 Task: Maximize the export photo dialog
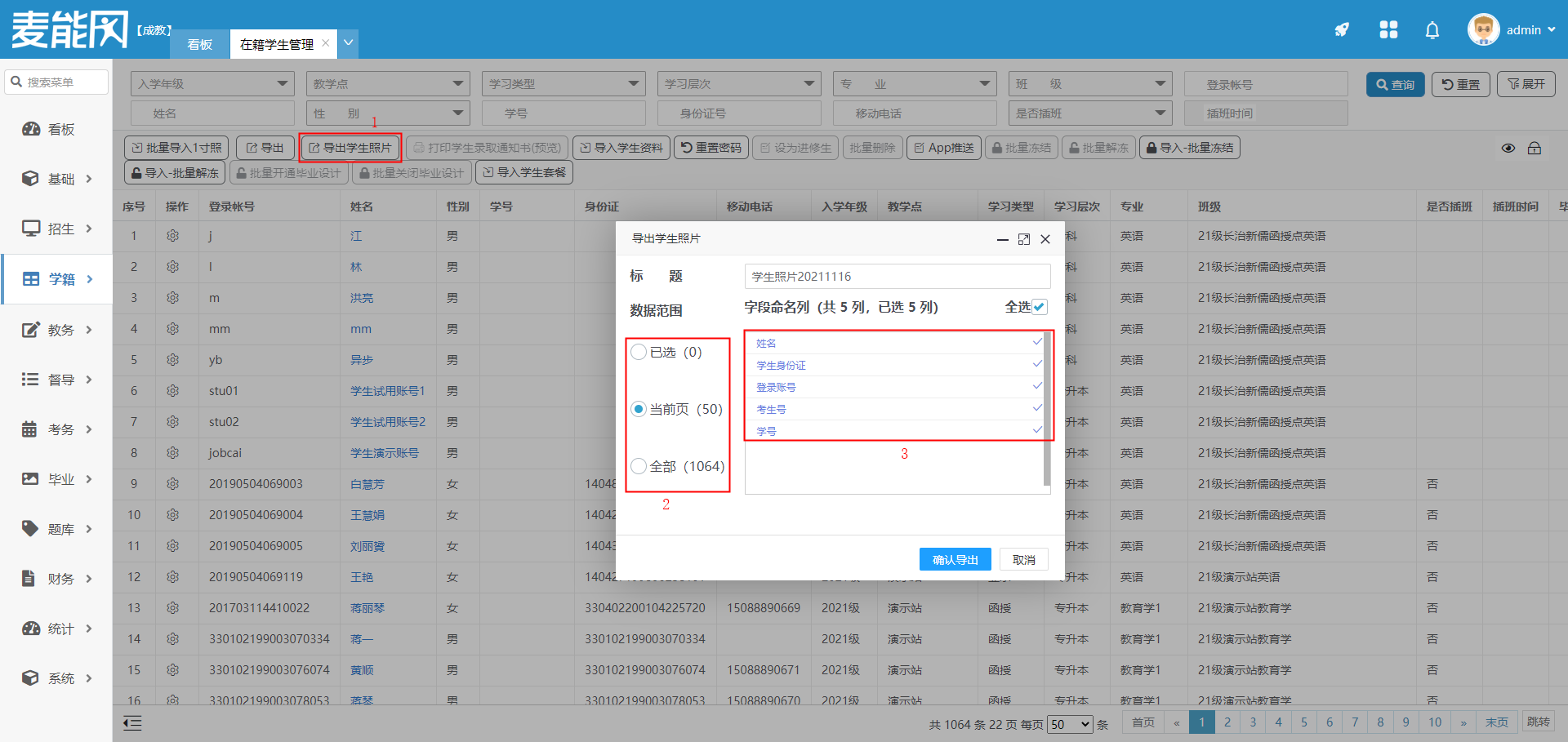click(x=1024, y=239)
